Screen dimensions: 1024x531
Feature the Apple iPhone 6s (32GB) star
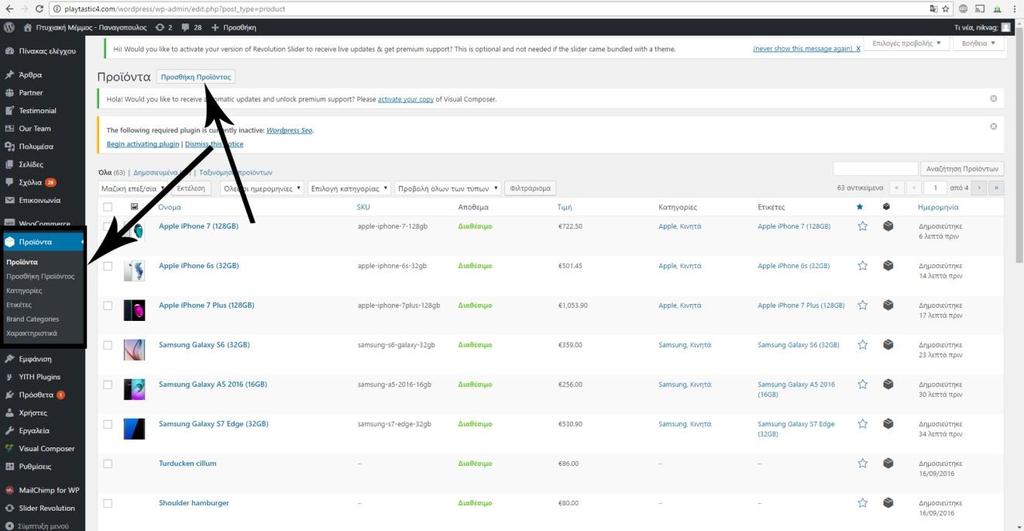862,266
